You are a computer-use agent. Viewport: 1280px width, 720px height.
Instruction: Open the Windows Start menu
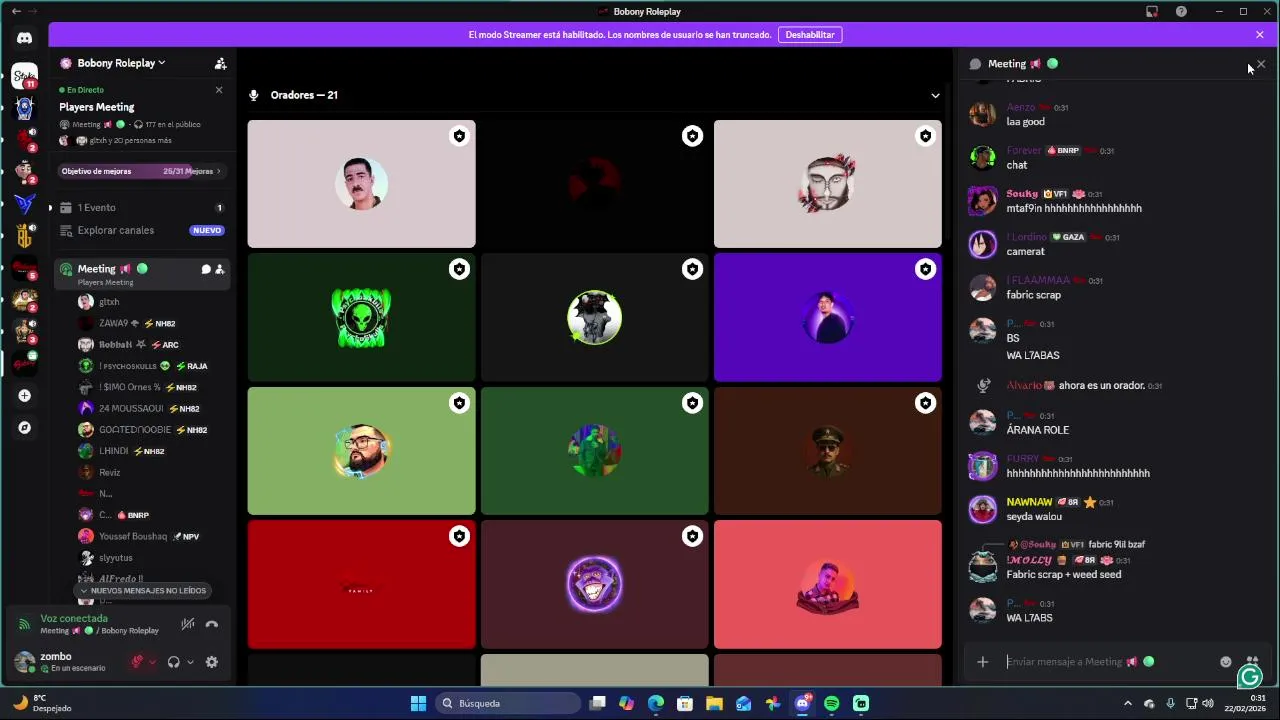coord(418,703)
